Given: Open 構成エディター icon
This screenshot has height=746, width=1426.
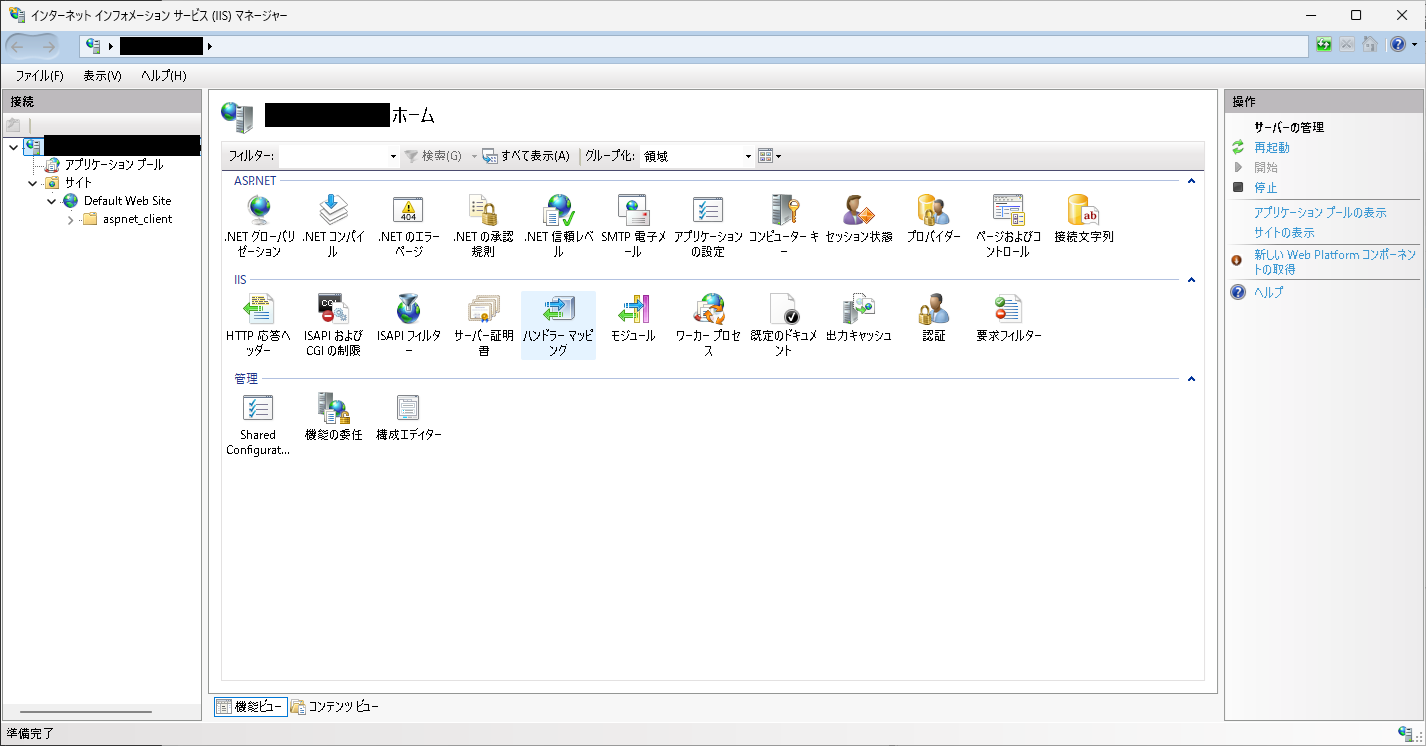Looking at the screenshot, I should (x=408, y=417).
